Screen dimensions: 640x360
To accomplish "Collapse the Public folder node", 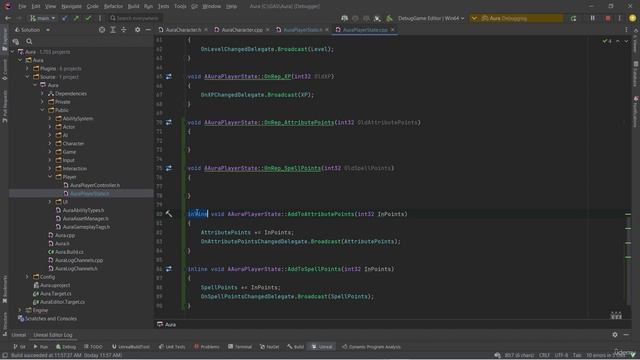I will [x=42, y=110].
